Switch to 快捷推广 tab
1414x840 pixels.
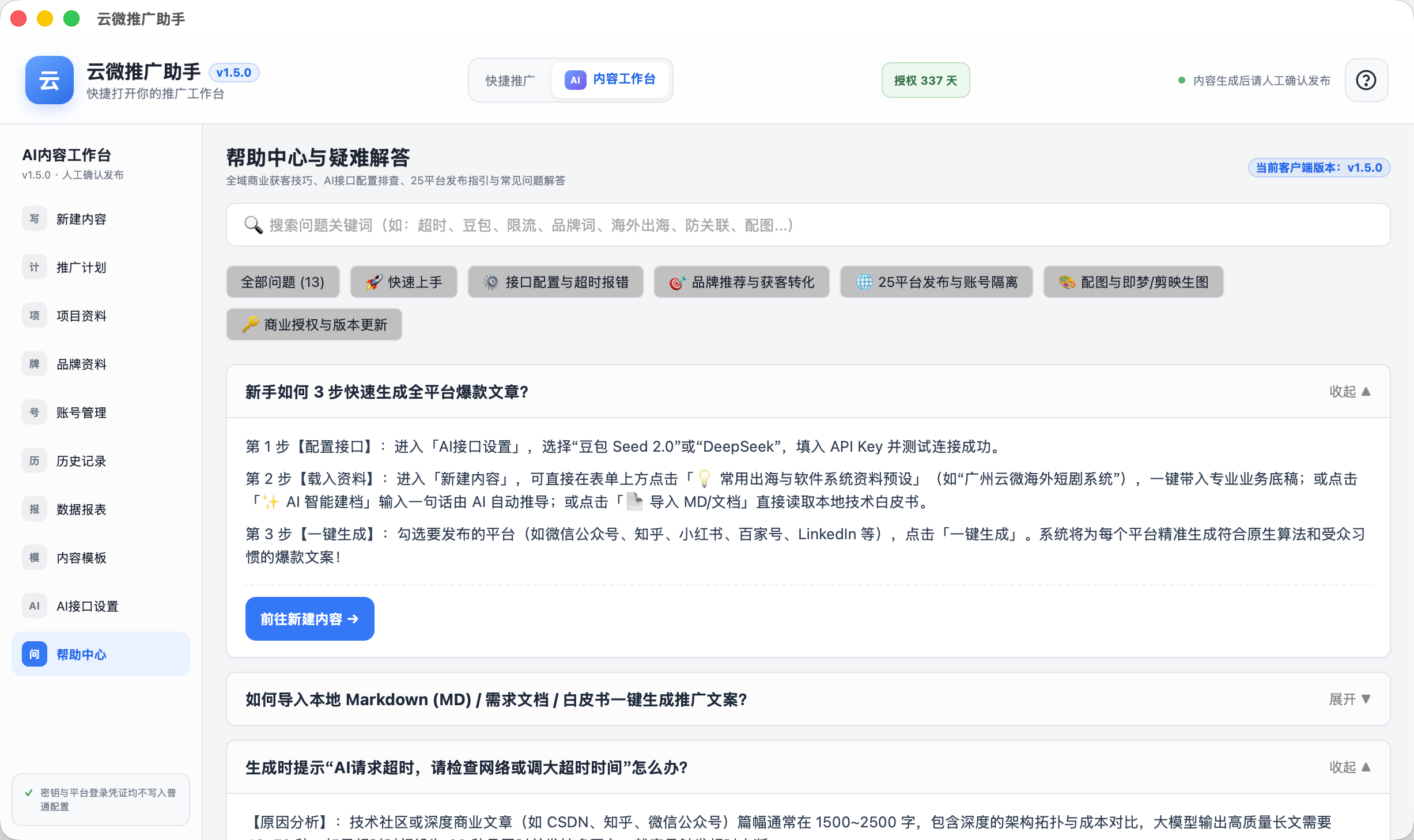click(510, 80)
